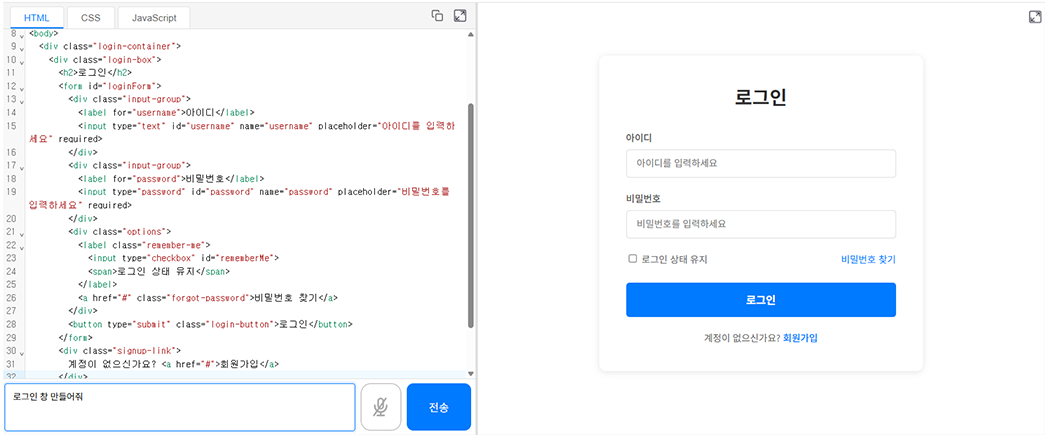1045x436 pixels.
Task: Click the copy code icon
Action: 437,16
